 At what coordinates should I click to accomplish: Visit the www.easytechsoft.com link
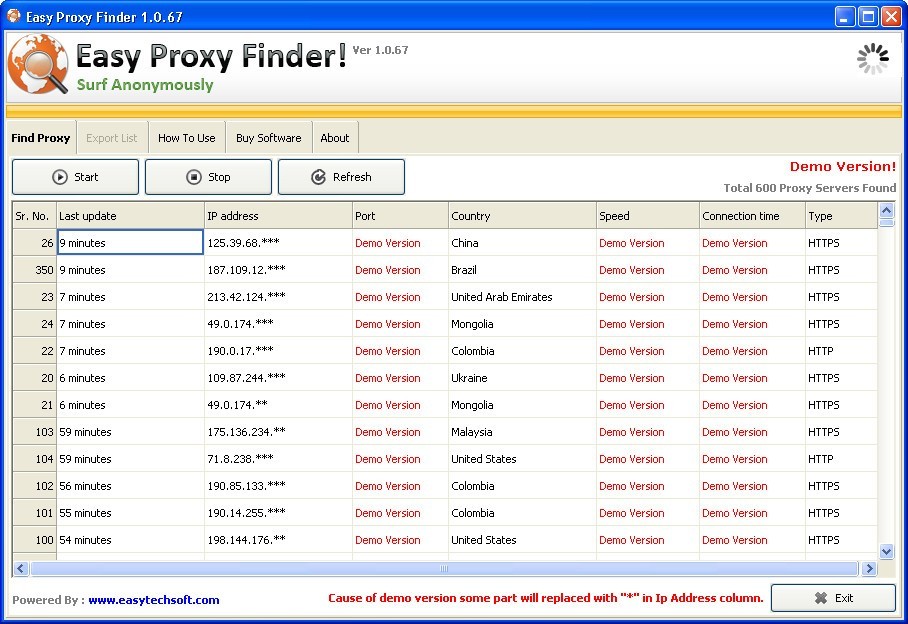tap(153, 600)
